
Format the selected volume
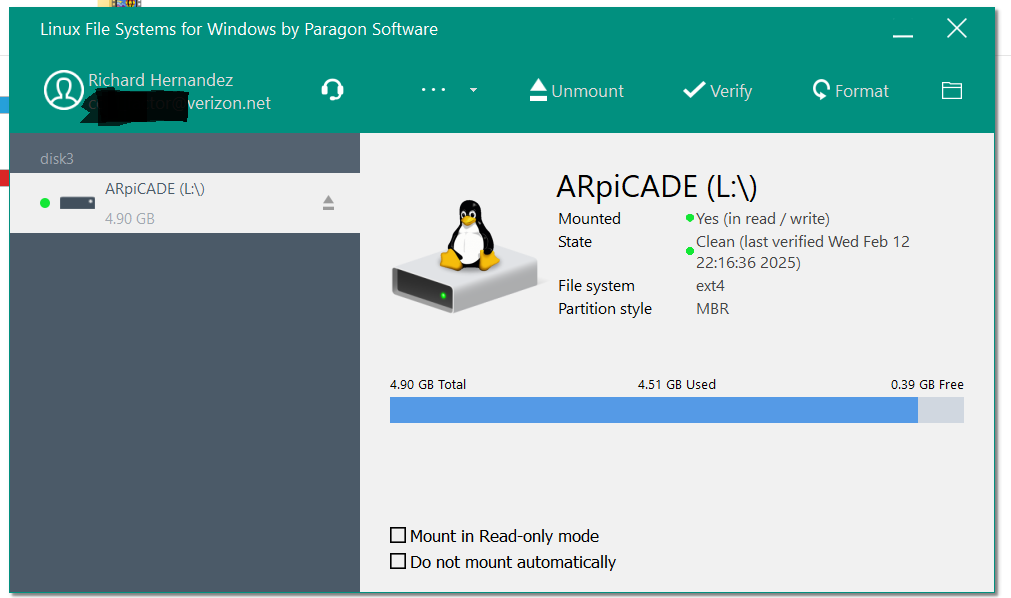click(850, 90)
